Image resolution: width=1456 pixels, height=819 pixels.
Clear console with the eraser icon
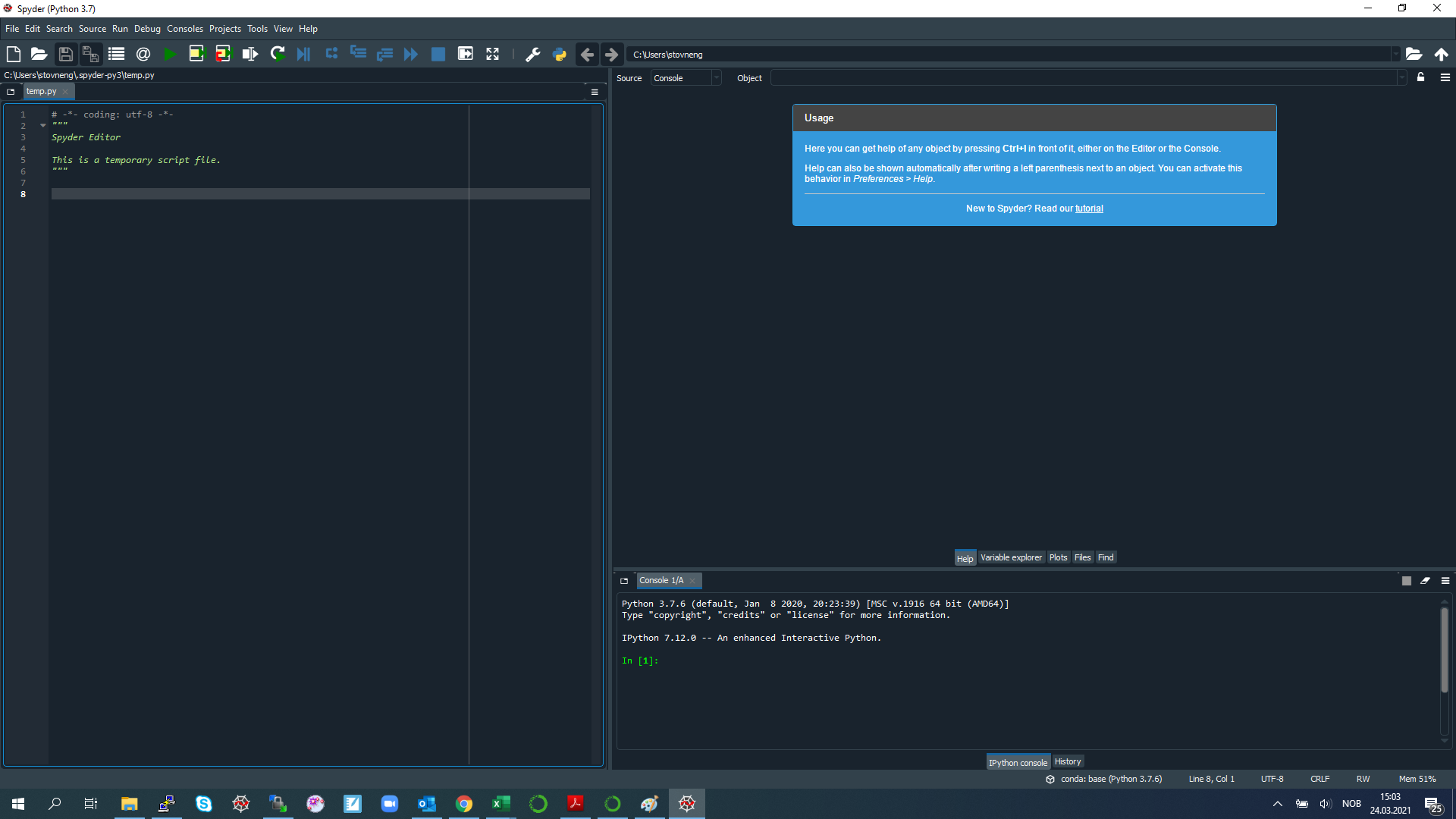(1426, 581)
